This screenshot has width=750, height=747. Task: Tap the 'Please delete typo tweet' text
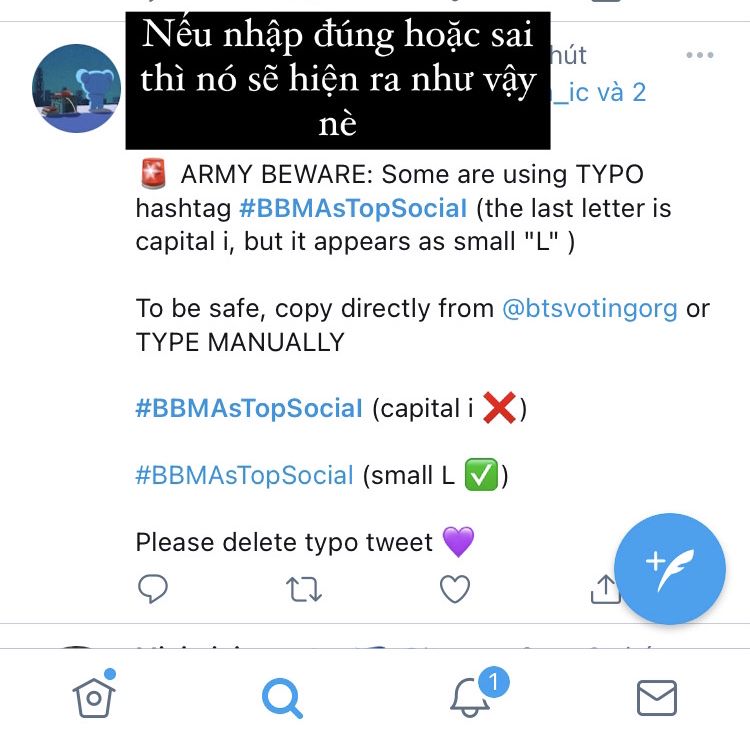(x=284, y=542)
